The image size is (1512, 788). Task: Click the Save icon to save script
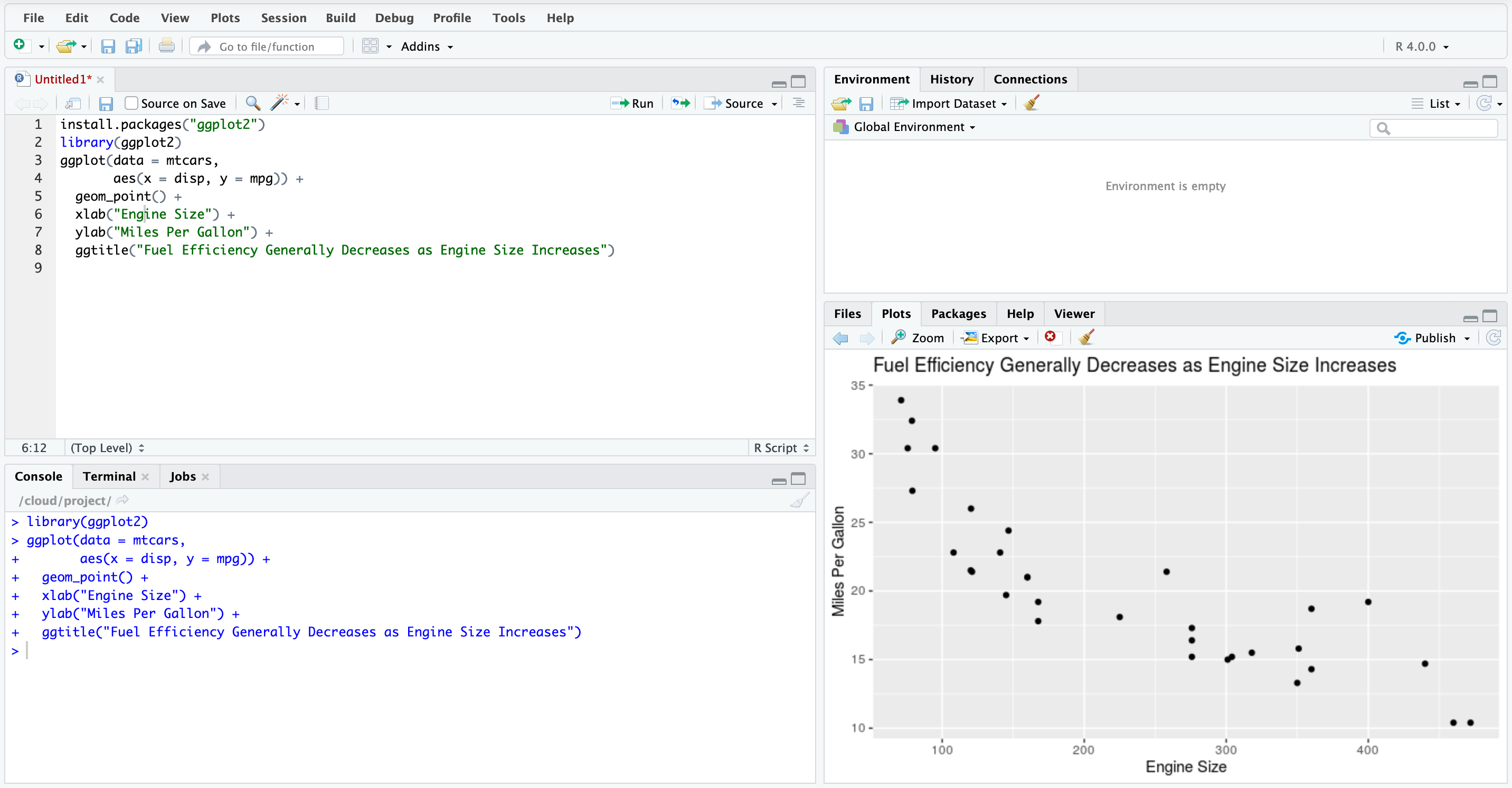click(107, 103)
